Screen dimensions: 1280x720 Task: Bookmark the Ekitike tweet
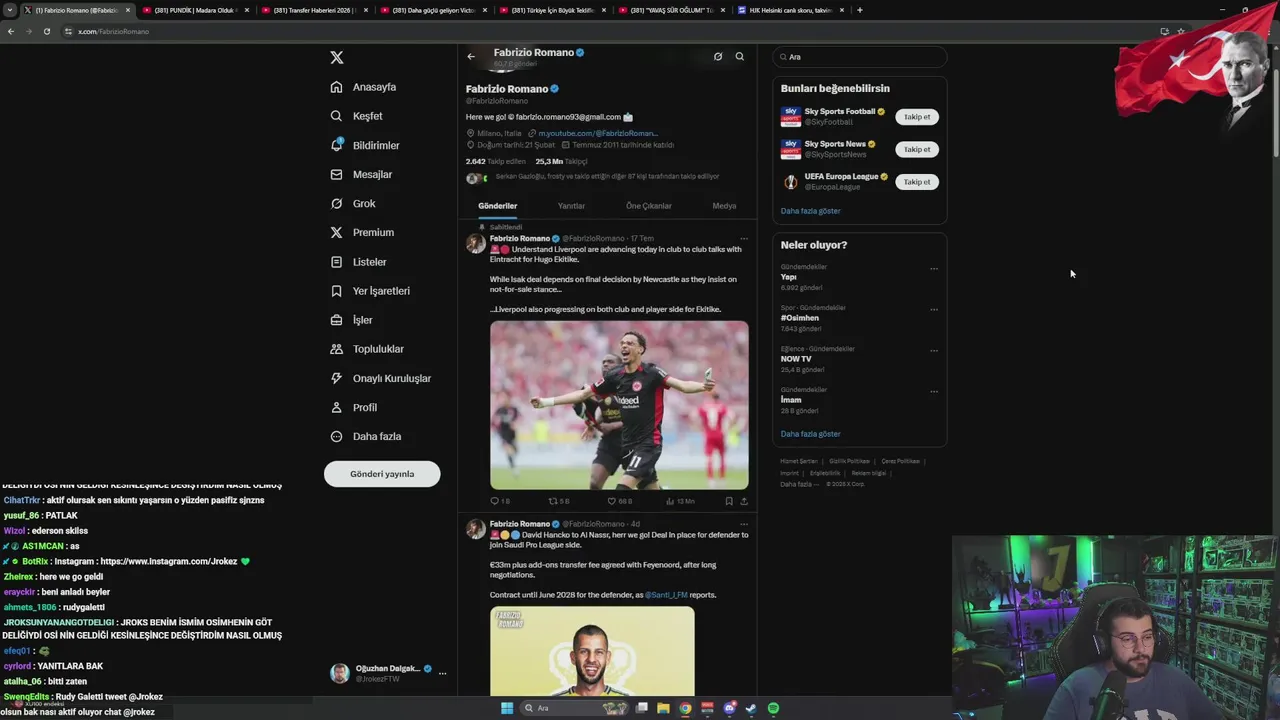(x=729, y=501)
